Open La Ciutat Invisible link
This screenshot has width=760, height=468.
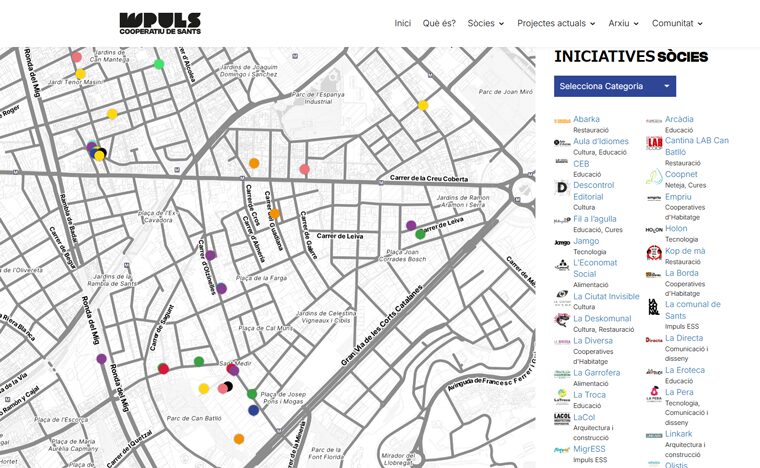coord(606,296)
